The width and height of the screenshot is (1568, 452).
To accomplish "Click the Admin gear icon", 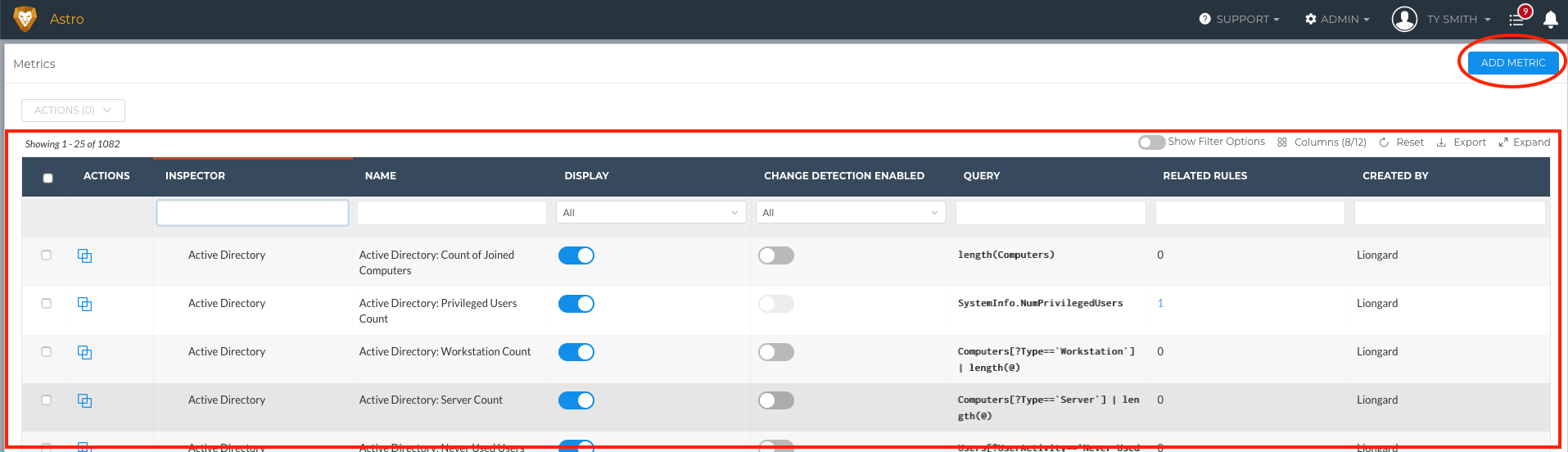I will [x=1310, y=19].
